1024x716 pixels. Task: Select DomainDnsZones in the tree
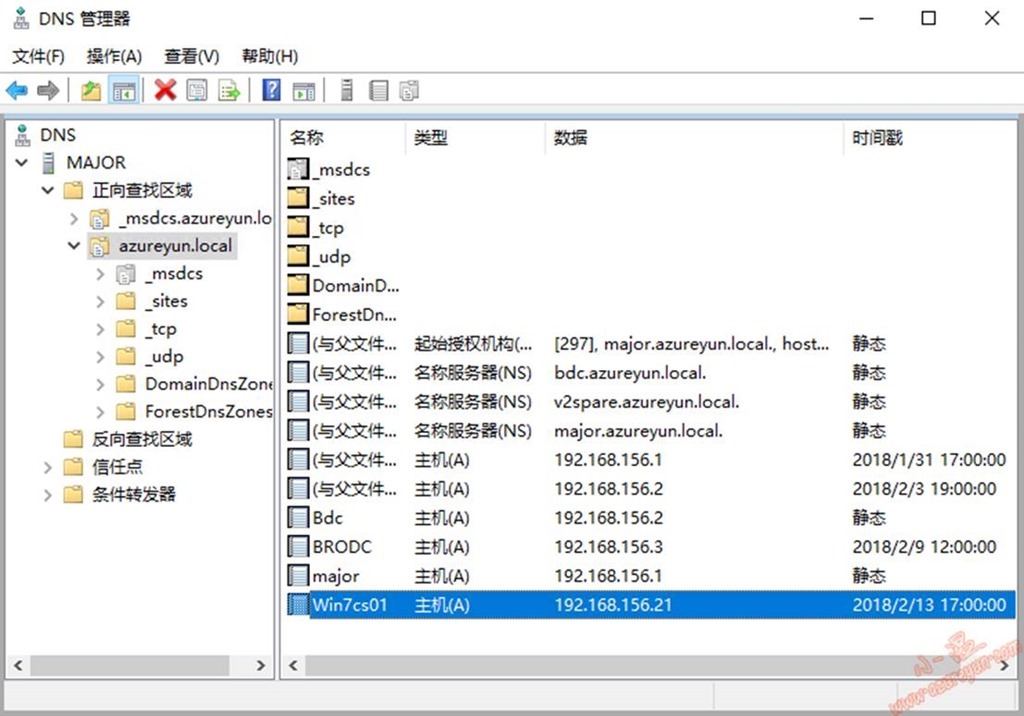point(208,384)
